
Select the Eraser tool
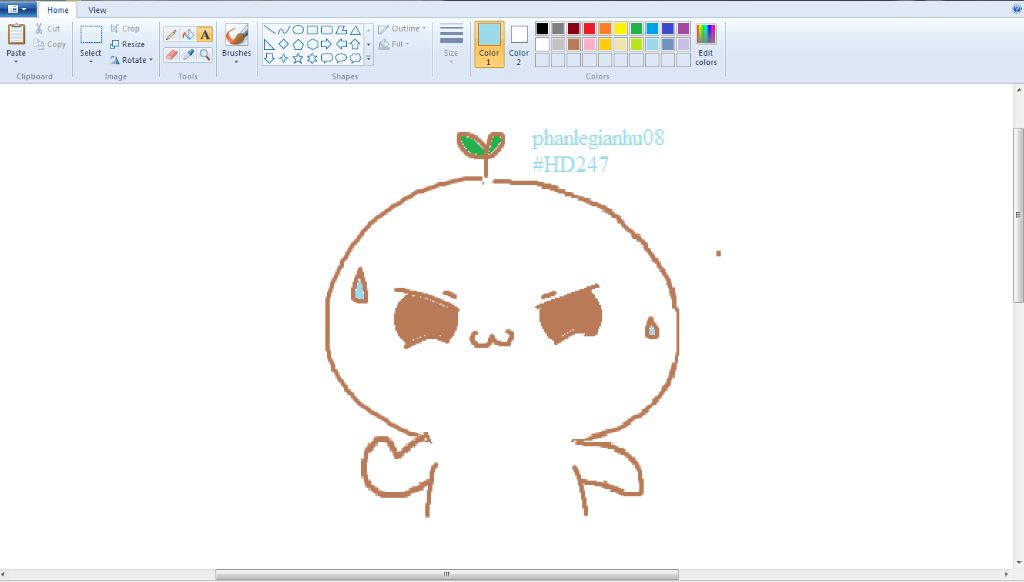[x=171, y=55]
